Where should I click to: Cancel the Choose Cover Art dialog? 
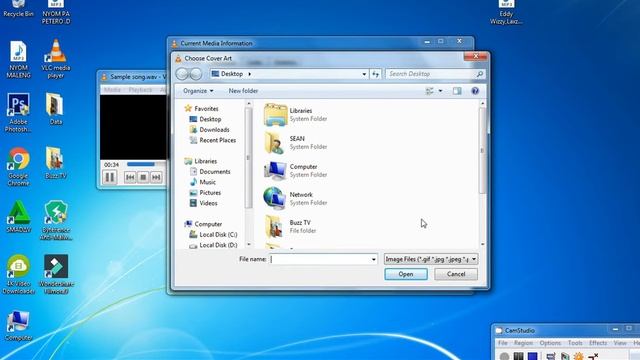pos(456,274)
